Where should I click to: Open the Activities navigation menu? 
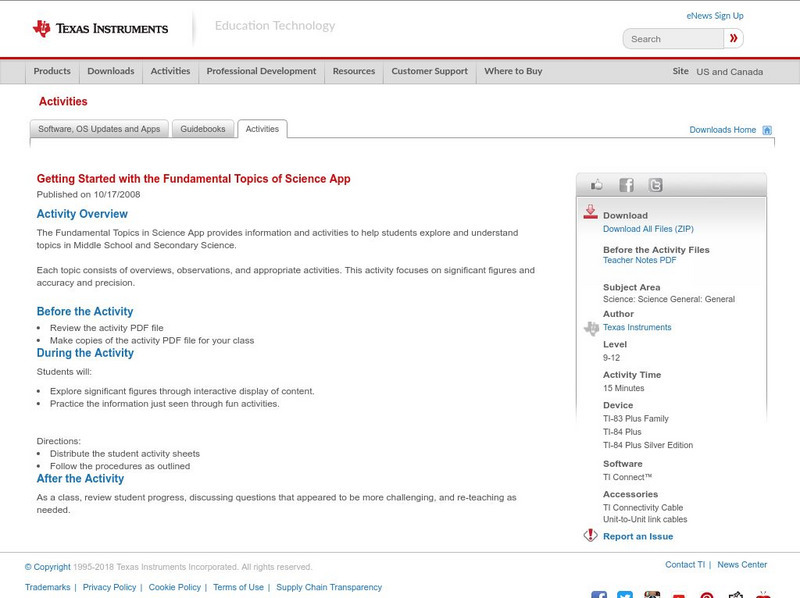[170, 71]
